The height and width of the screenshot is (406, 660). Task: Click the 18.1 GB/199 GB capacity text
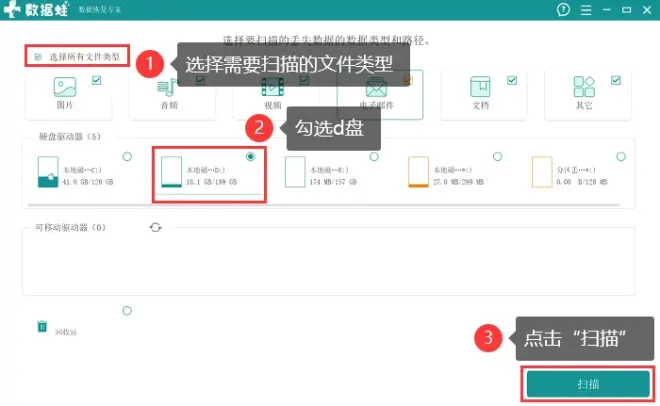point(212,182)
